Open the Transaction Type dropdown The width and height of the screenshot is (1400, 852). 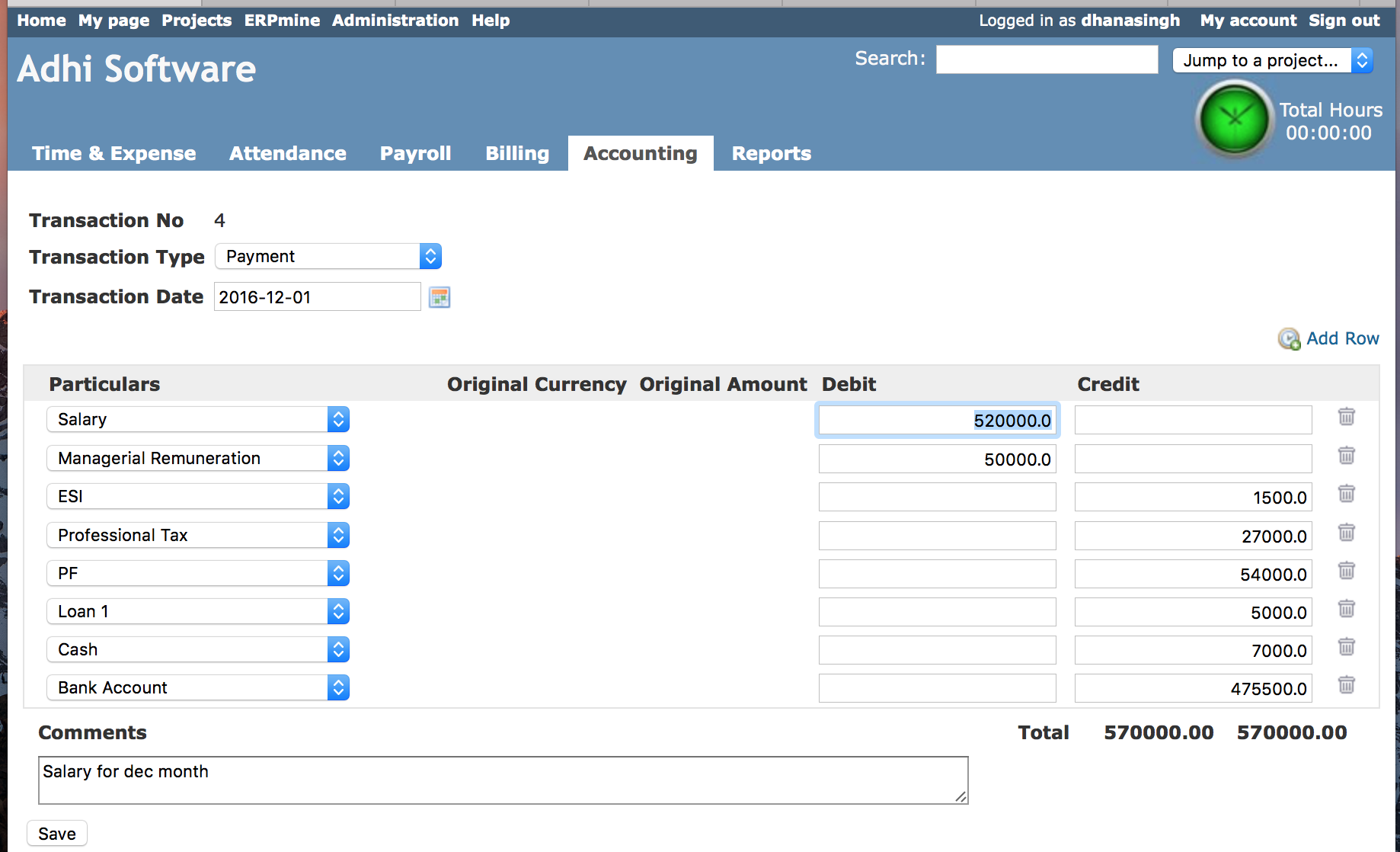click(x=328, y=256)
